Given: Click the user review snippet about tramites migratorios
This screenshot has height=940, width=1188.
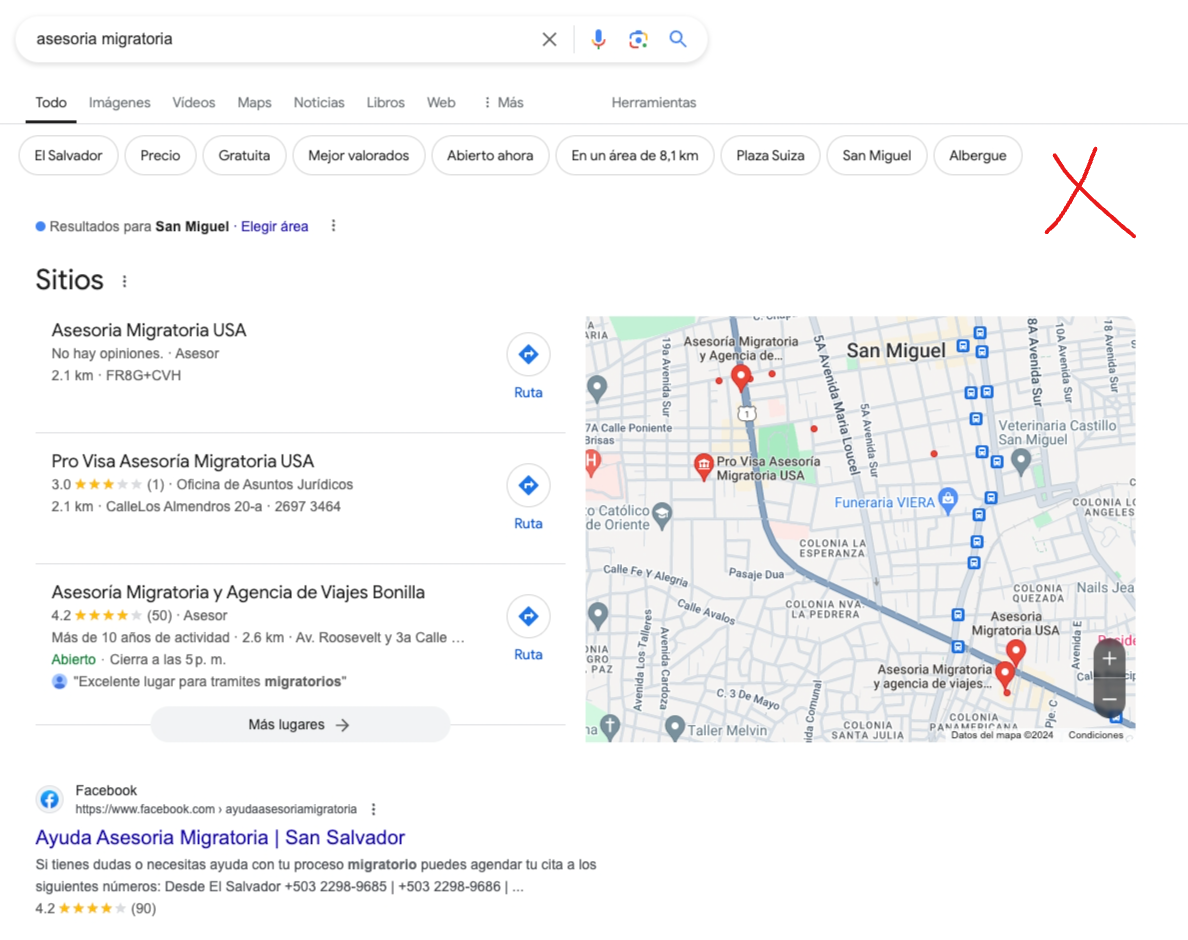Looking at the screenshot, I should point(210,682).
